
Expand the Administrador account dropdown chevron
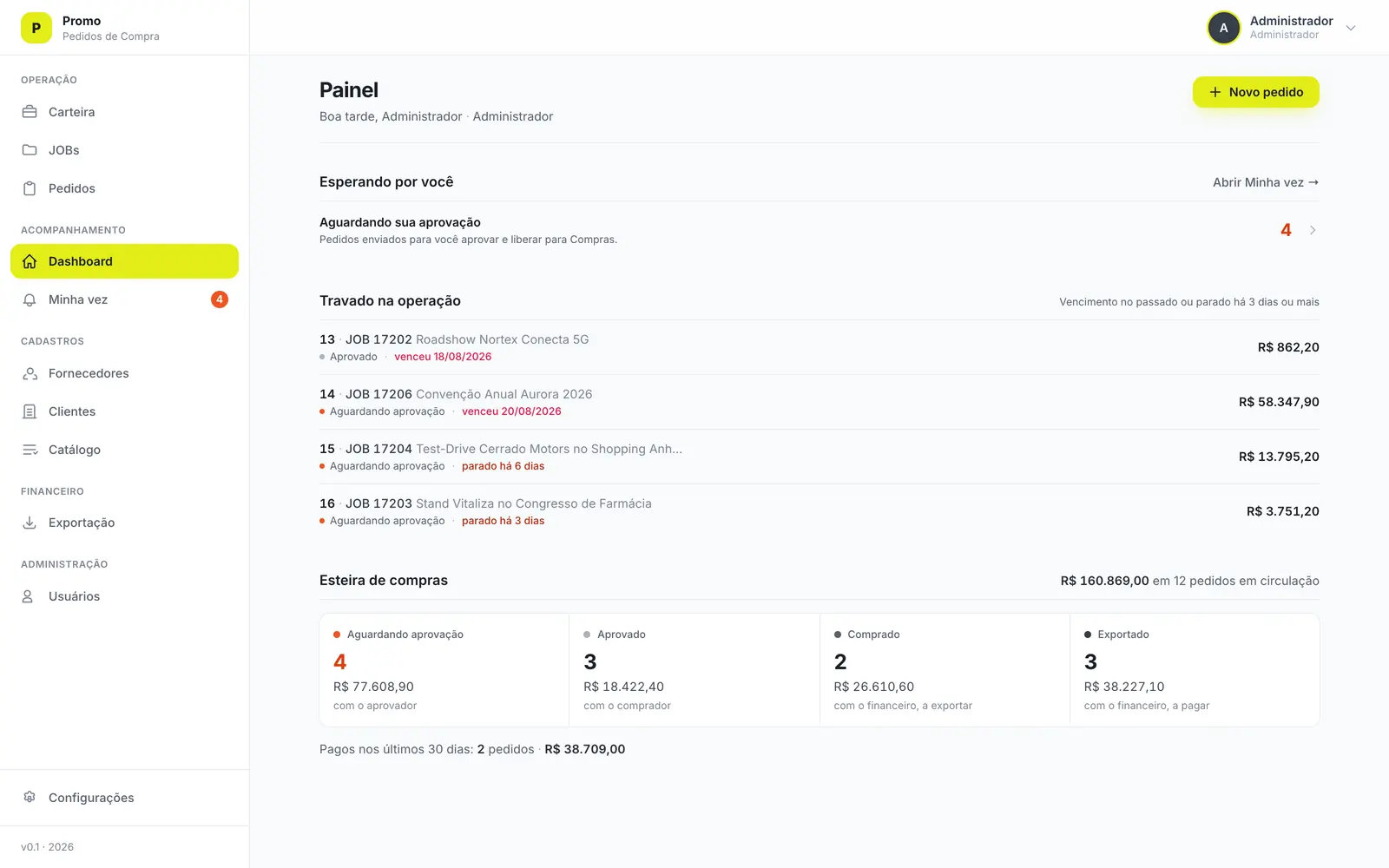pos(1351,28)
